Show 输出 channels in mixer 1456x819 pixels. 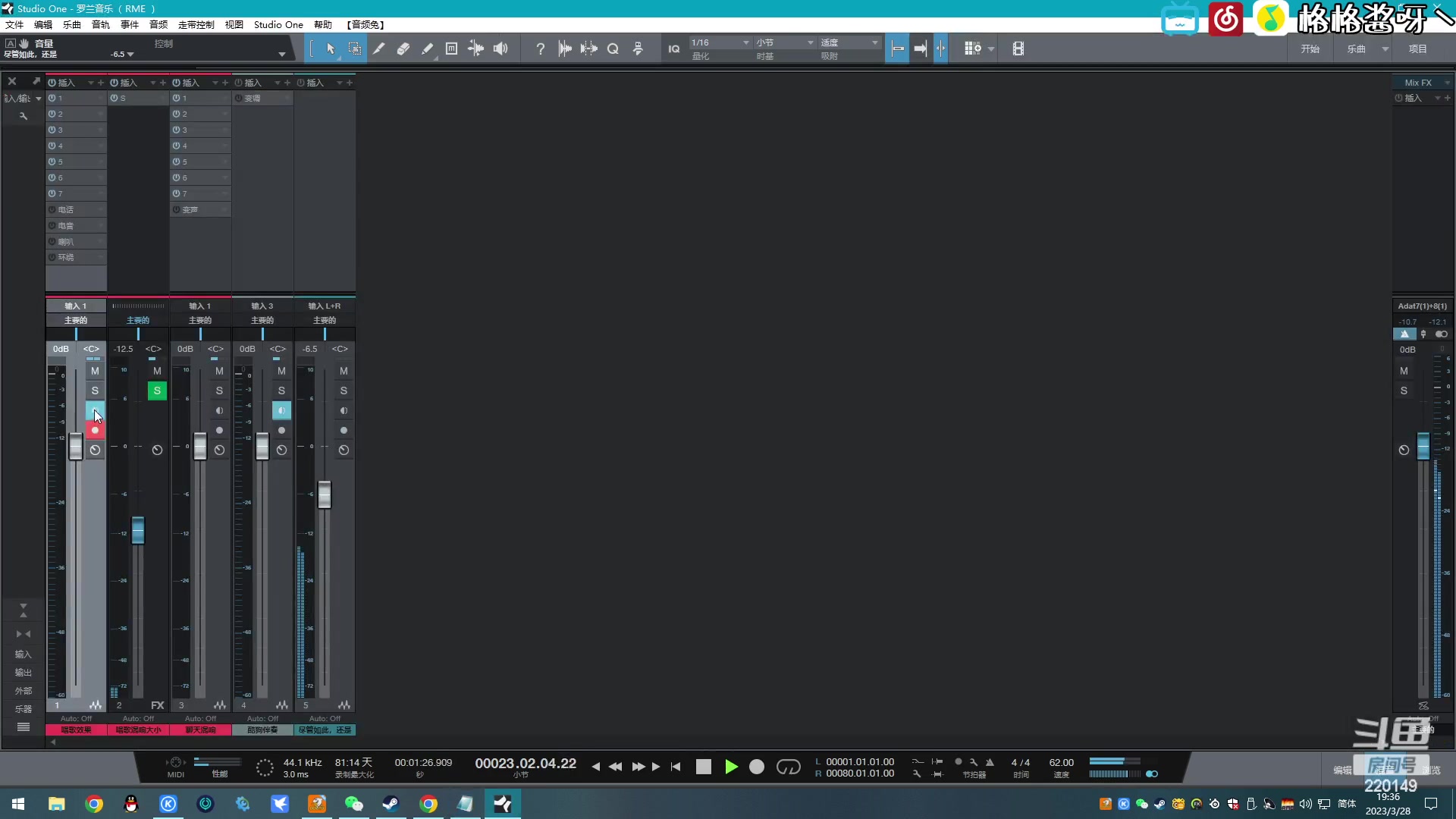(24, 673)
